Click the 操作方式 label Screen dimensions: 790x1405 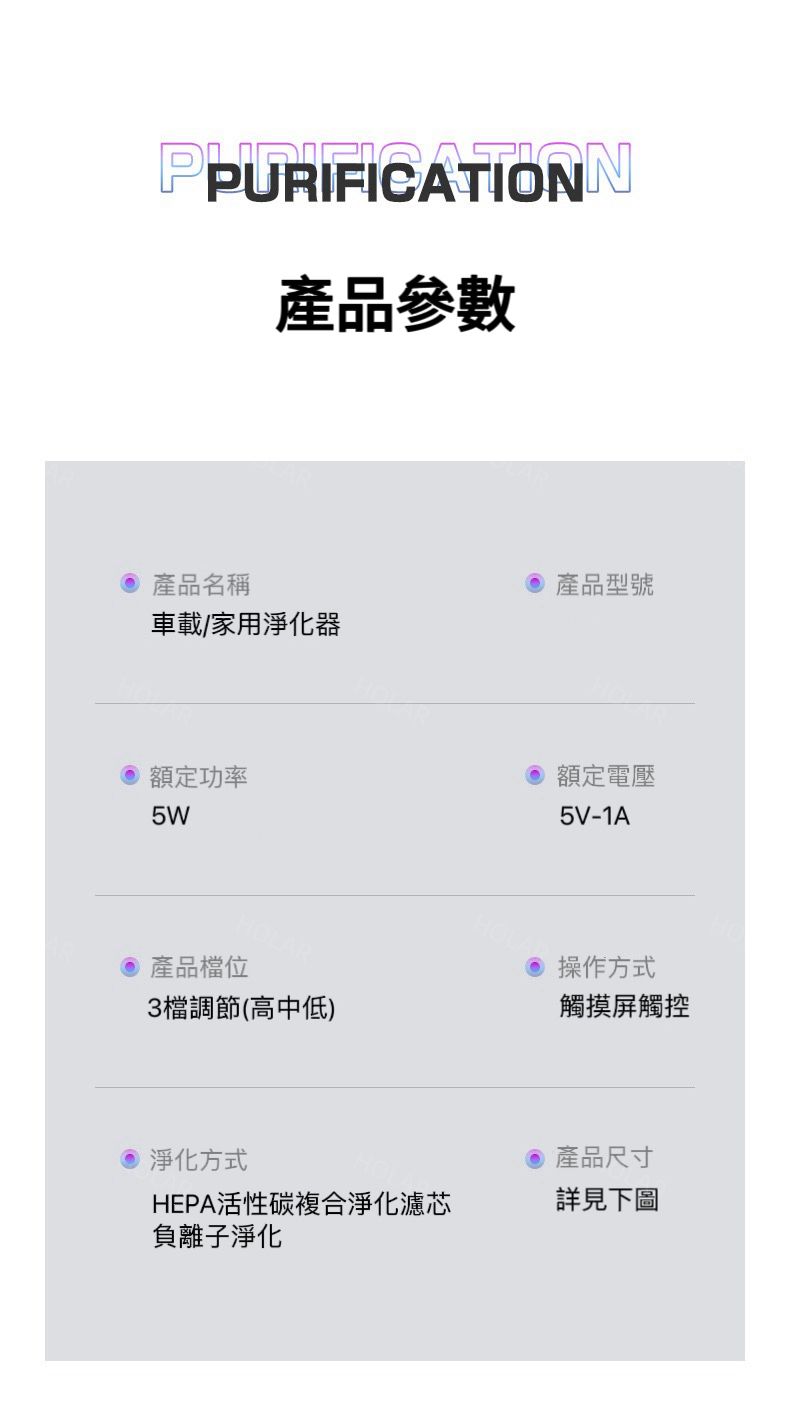pos(606,967)
